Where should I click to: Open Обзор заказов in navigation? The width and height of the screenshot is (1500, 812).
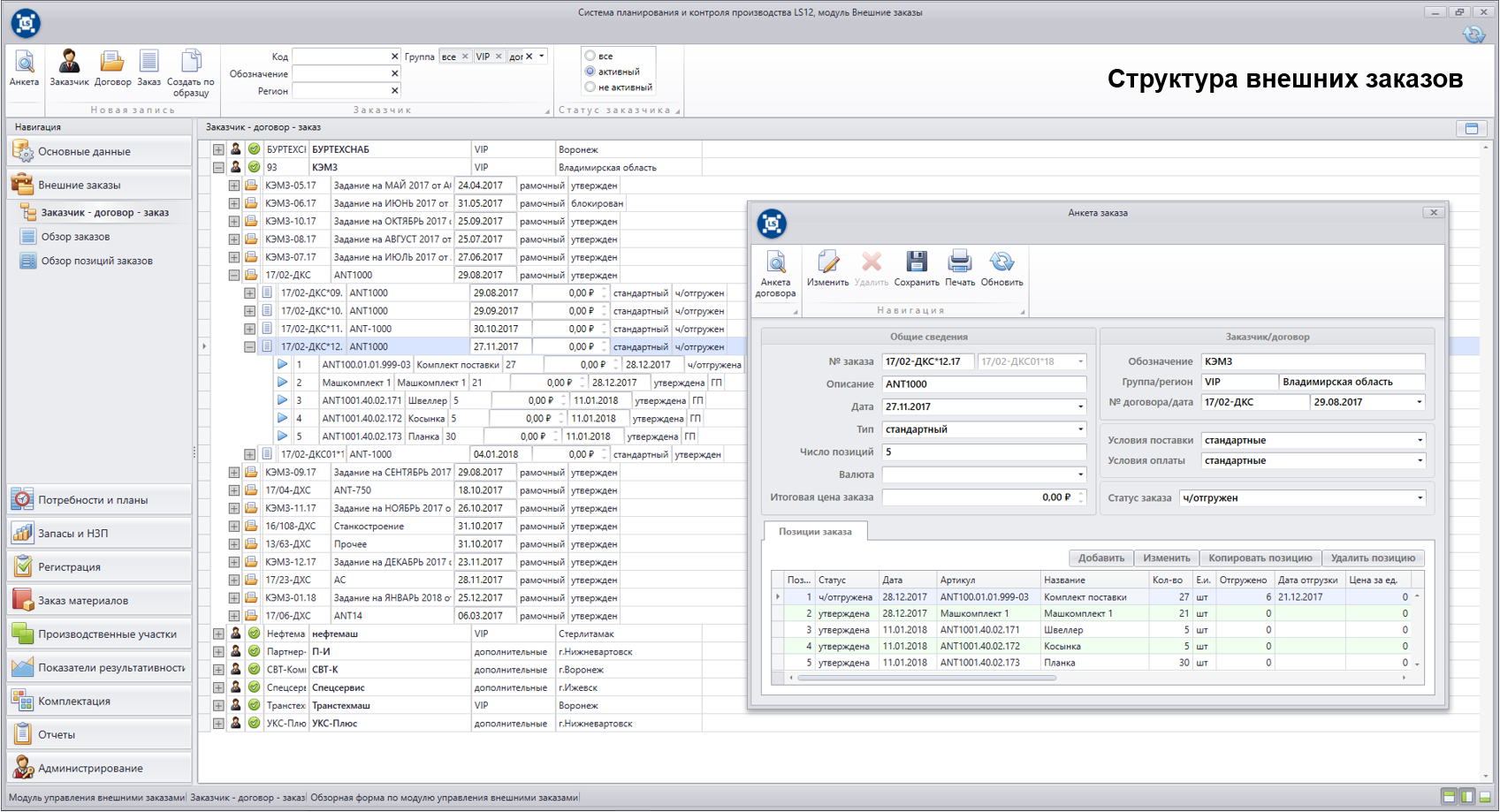[75, 236]
